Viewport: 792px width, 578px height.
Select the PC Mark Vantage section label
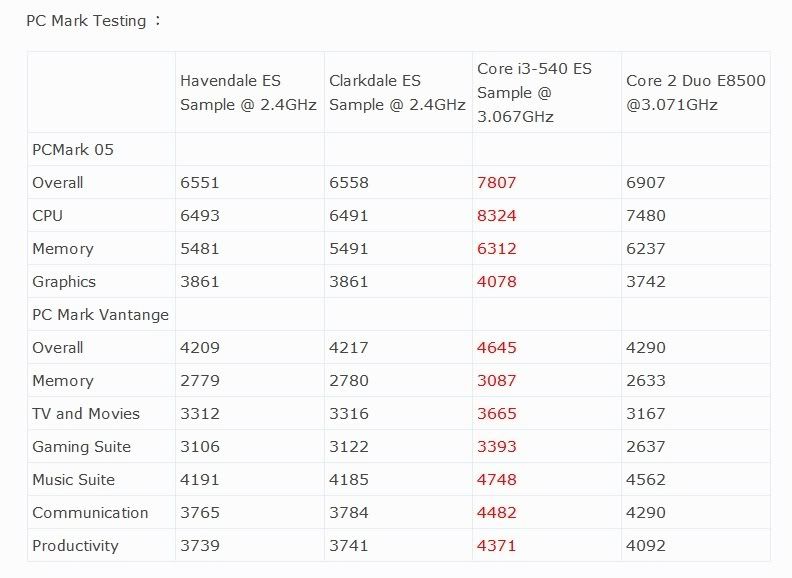(100, 315)
